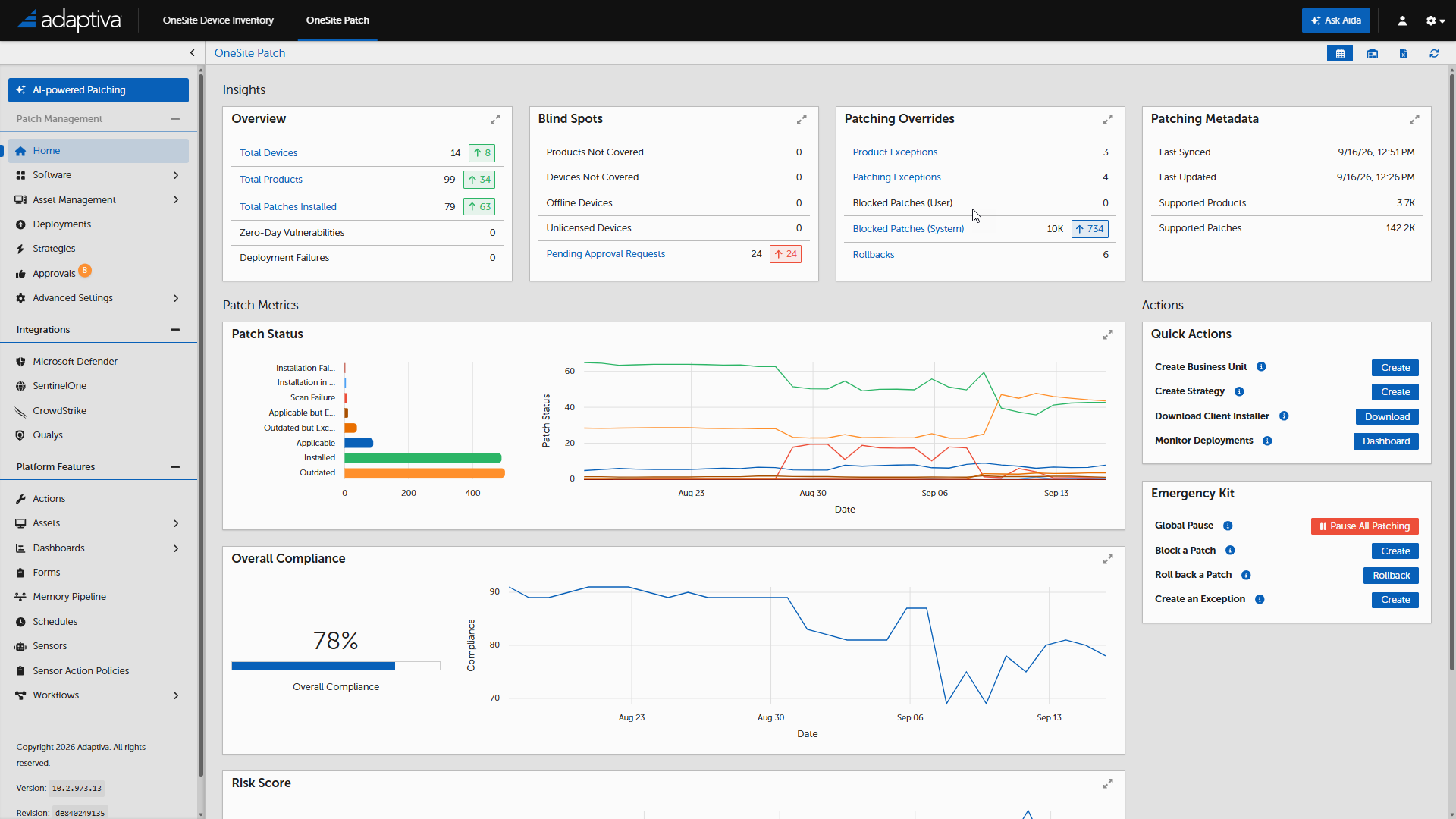The width and height of the screenshot is (1456, 819).
Task: Show info for Block a Patch
Action: [1230, 551]
